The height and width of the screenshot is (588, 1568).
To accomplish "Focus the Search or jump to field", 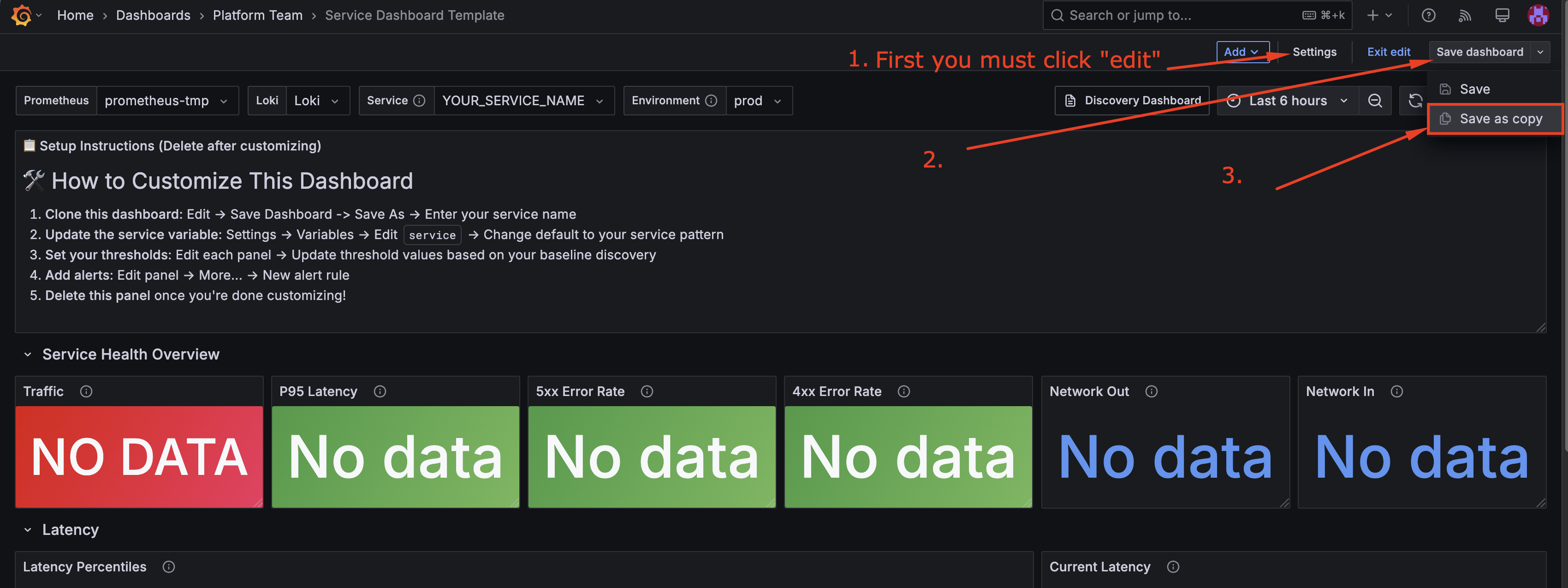I will (1197, 15).
